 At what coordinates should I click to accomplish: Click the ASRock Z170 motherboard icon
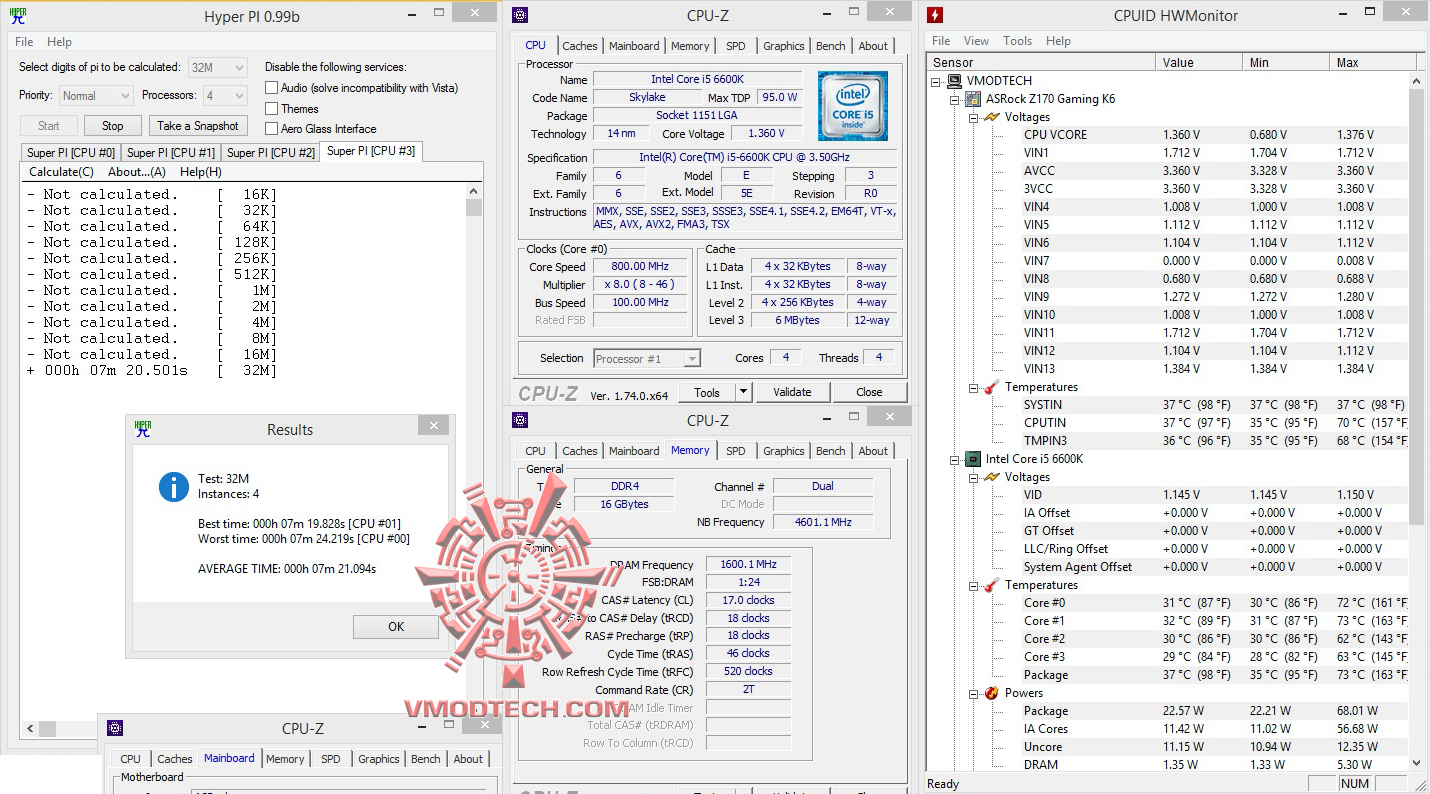(973, 99)
